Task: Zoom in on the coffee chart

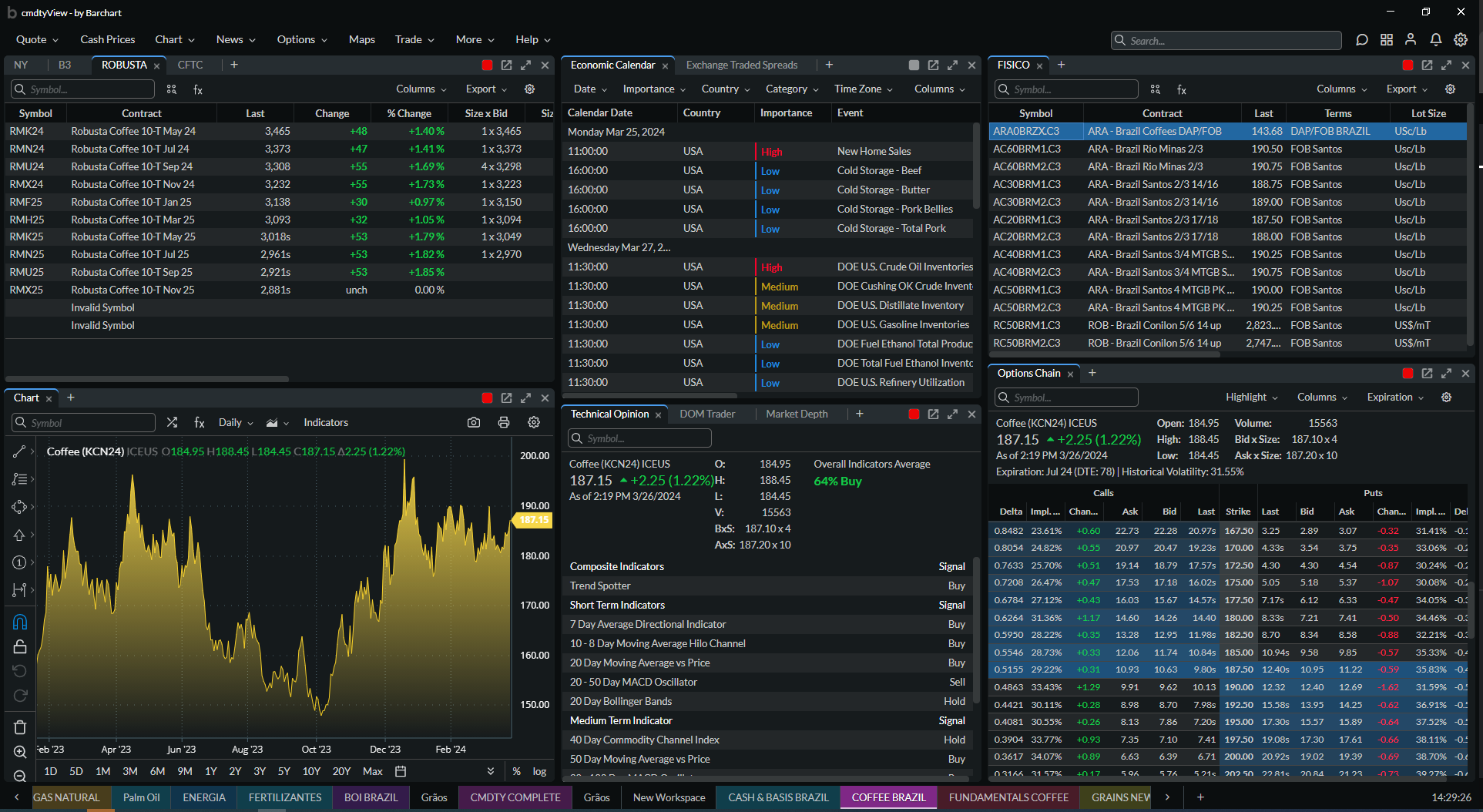Action: pyautogui.click(x=20, y=752)
